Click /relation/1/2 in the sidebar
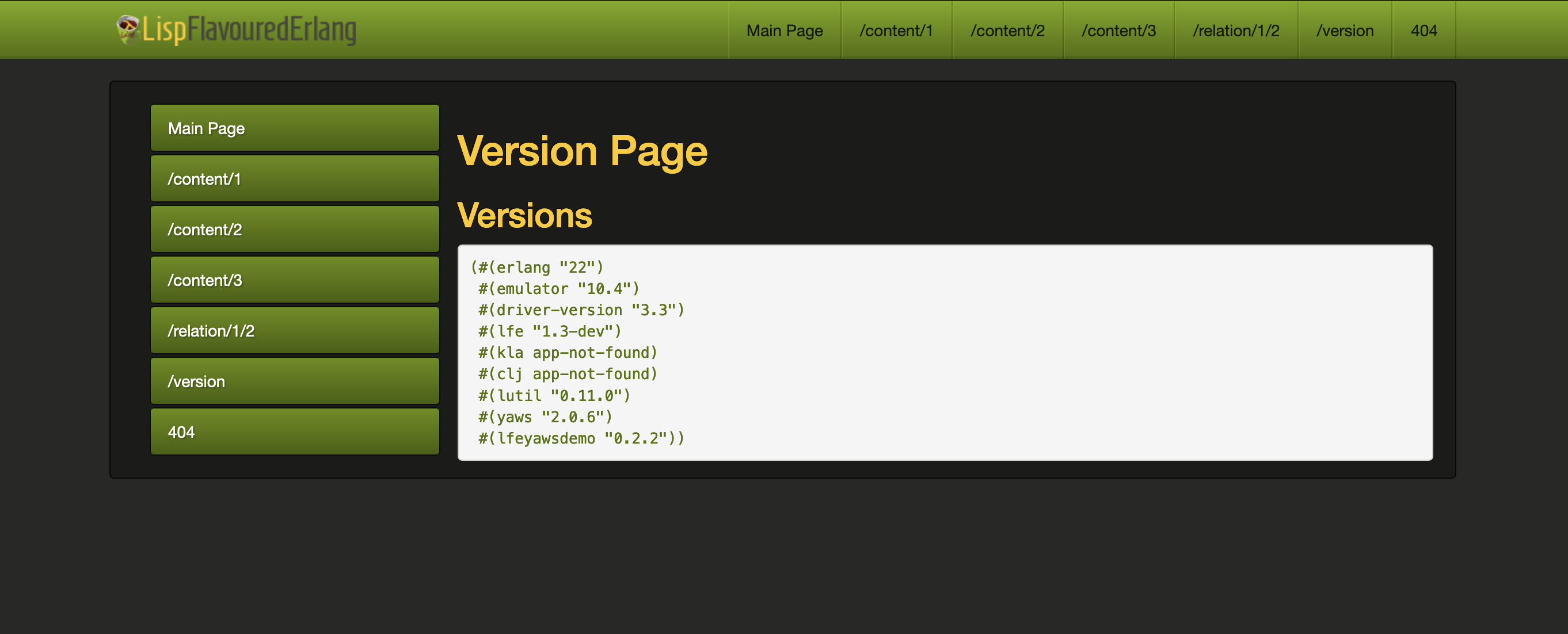This screenshot has height=634, width=1568. (295, 330)
